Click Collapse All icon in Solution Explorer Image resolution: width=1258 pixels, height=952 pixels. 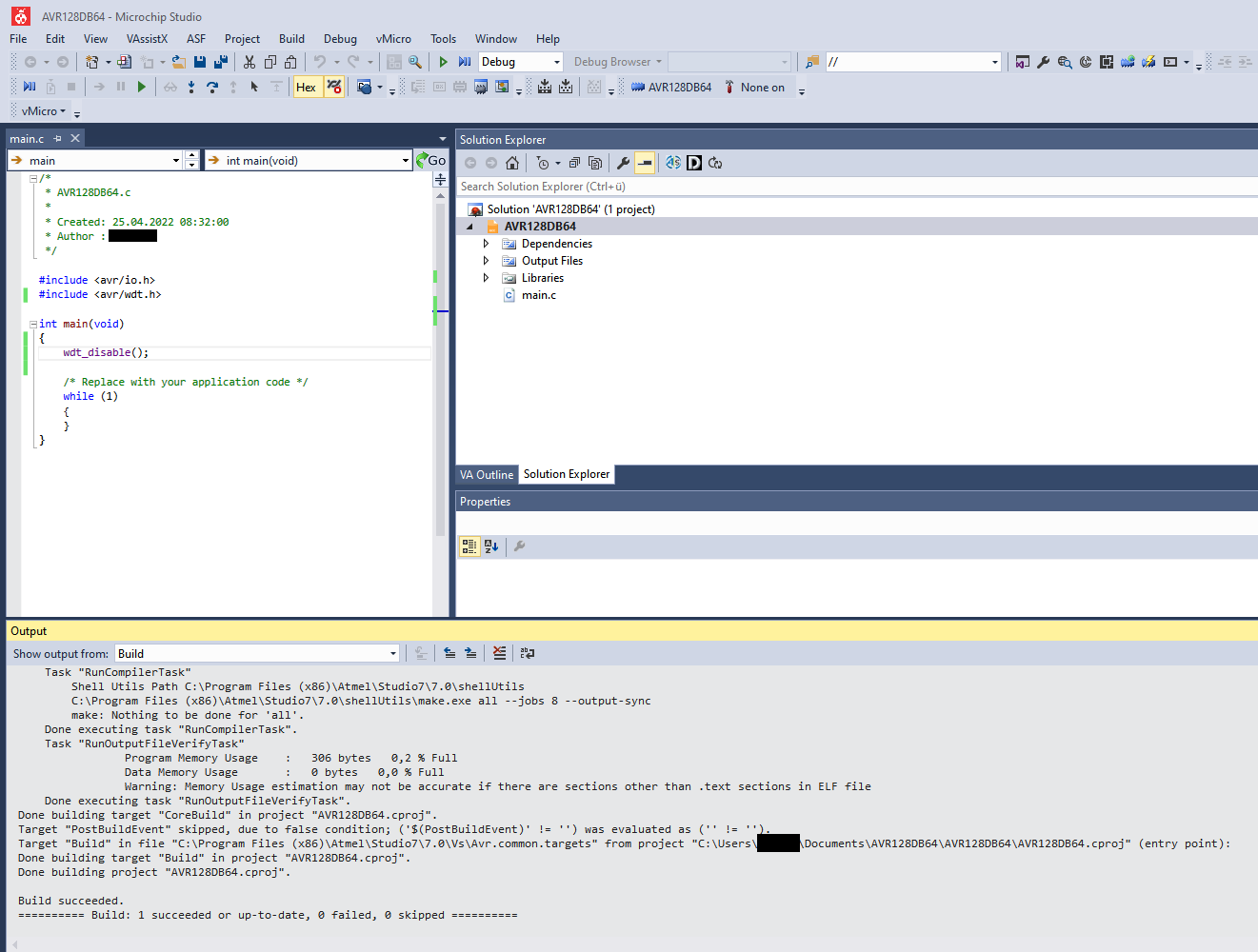coord(574,163)
